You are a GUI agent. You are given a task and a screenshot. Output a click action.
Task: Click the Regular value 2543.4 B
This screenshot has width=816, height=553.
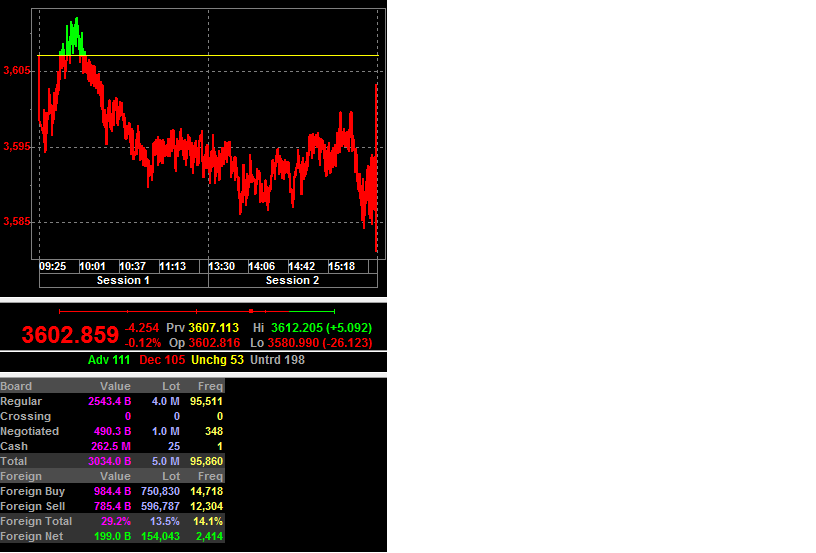(109, 401)
